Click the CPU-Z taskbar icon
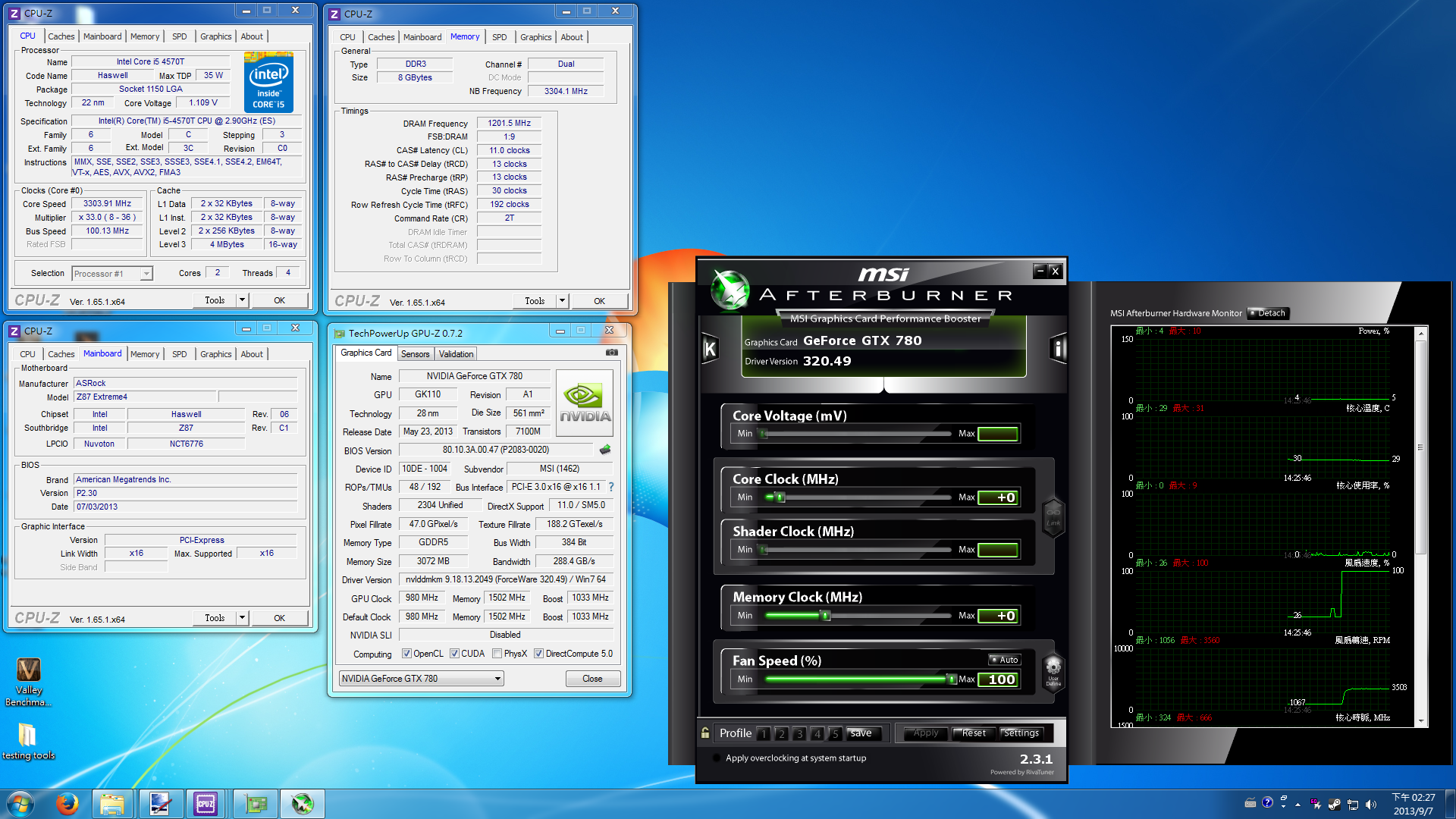This screenshot has width=1456, height=819. coord(206,804)
